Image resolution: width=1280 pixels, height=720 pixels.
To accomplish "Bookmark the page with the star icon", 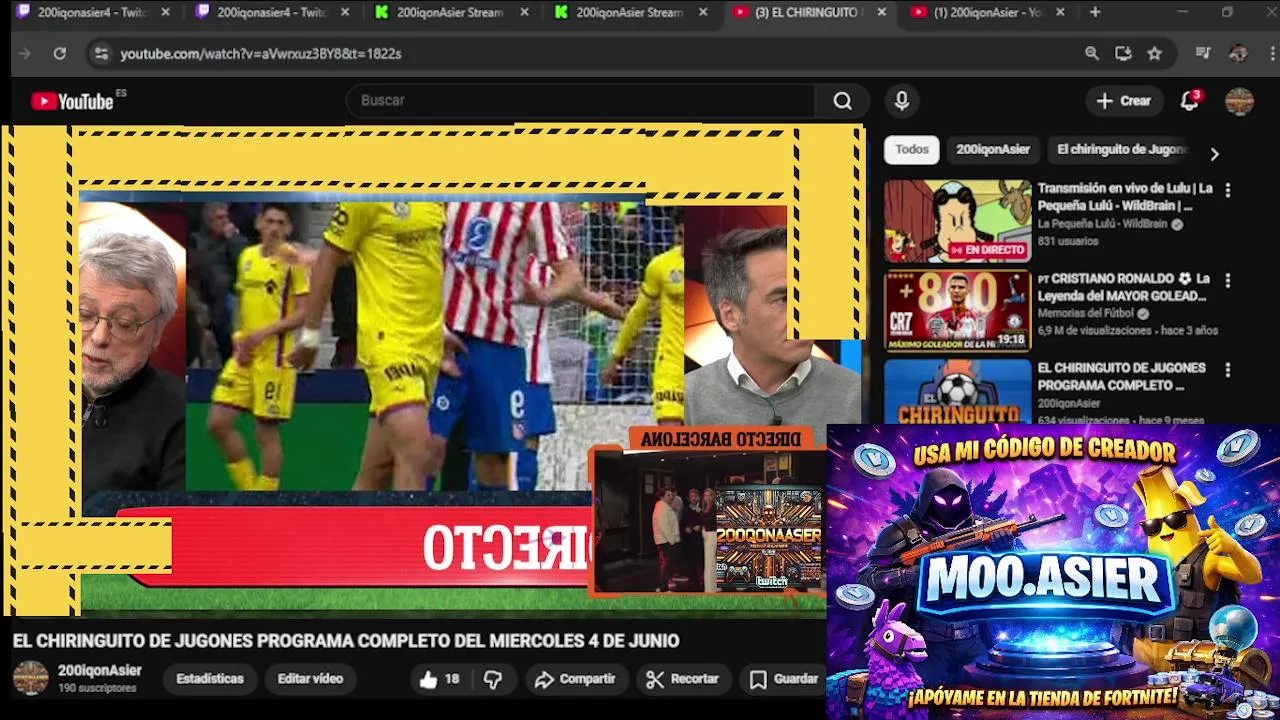I will point(1155,53).
